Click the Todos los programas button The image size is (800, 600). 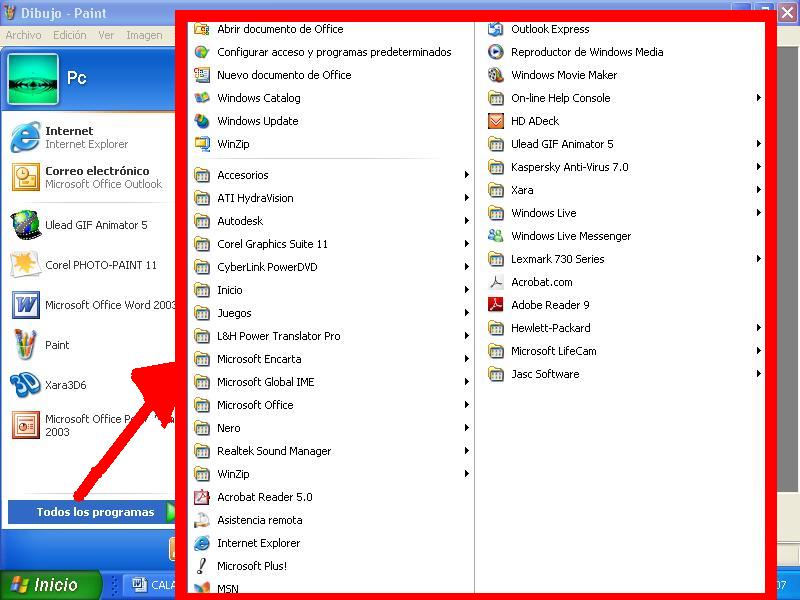[x=92, y=512]
